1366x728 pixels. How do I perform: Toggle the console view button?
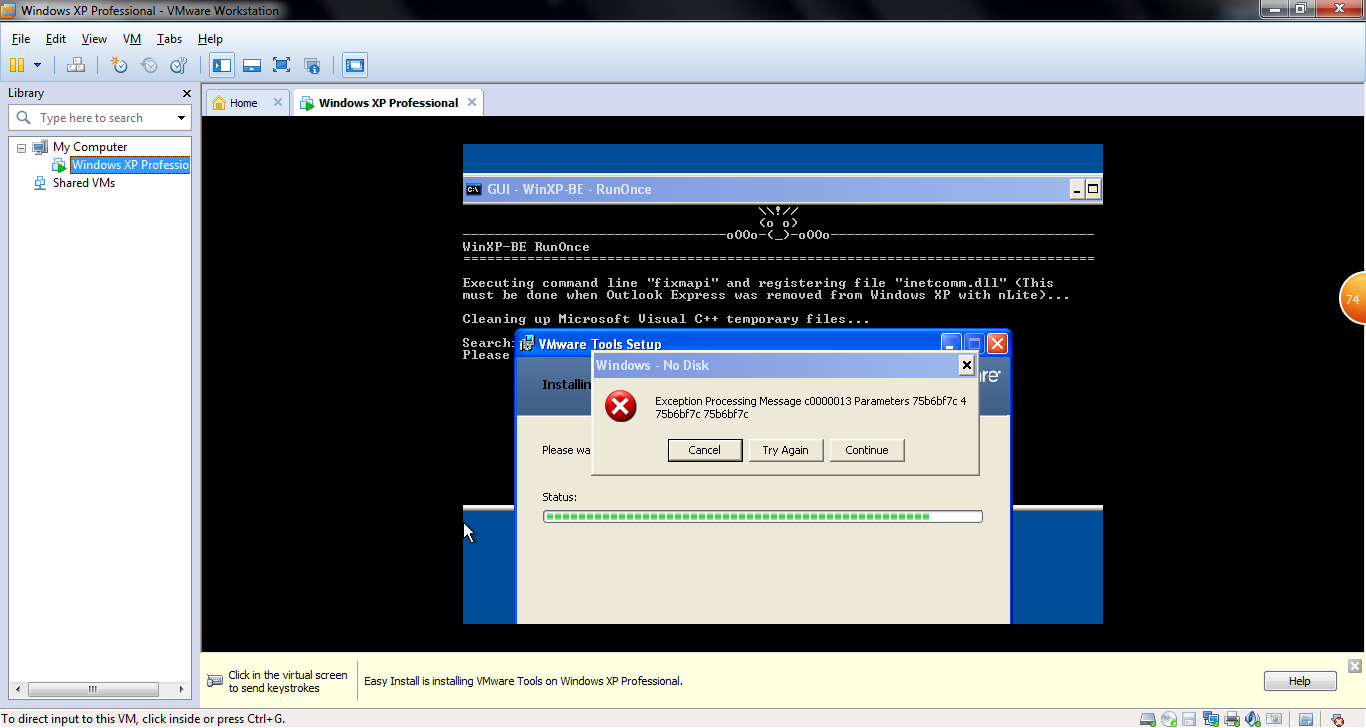(354, 65)
